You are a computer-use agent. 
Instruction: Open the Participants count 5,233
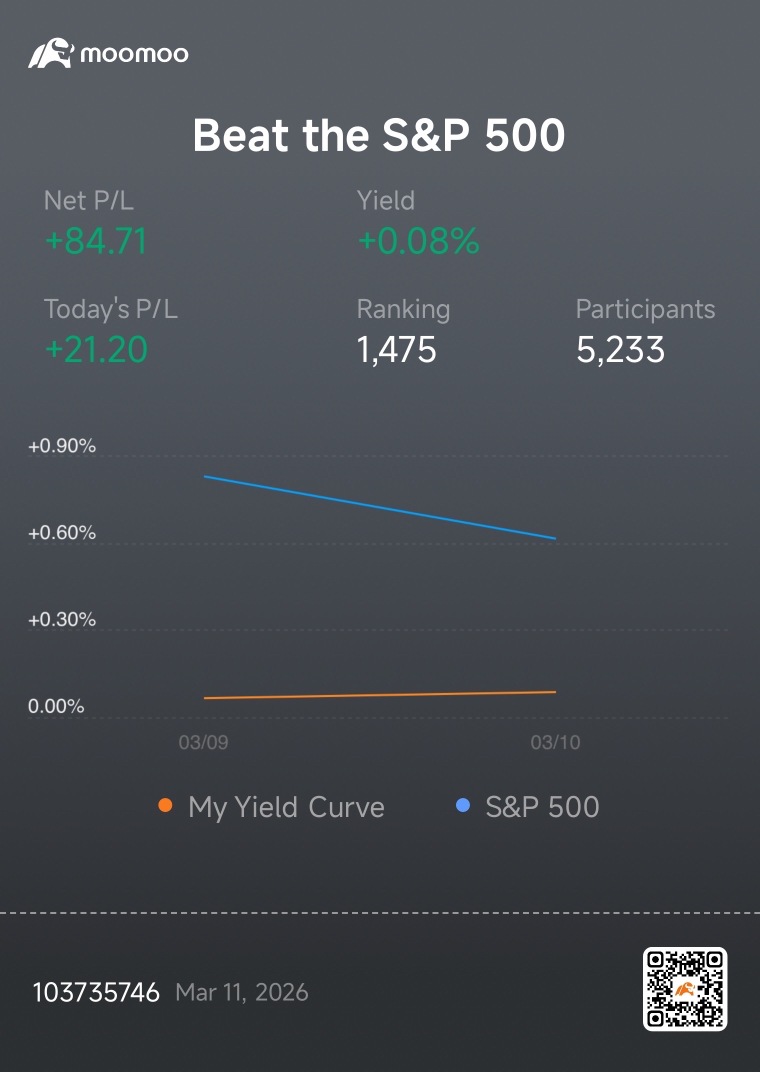coord(620,350)
